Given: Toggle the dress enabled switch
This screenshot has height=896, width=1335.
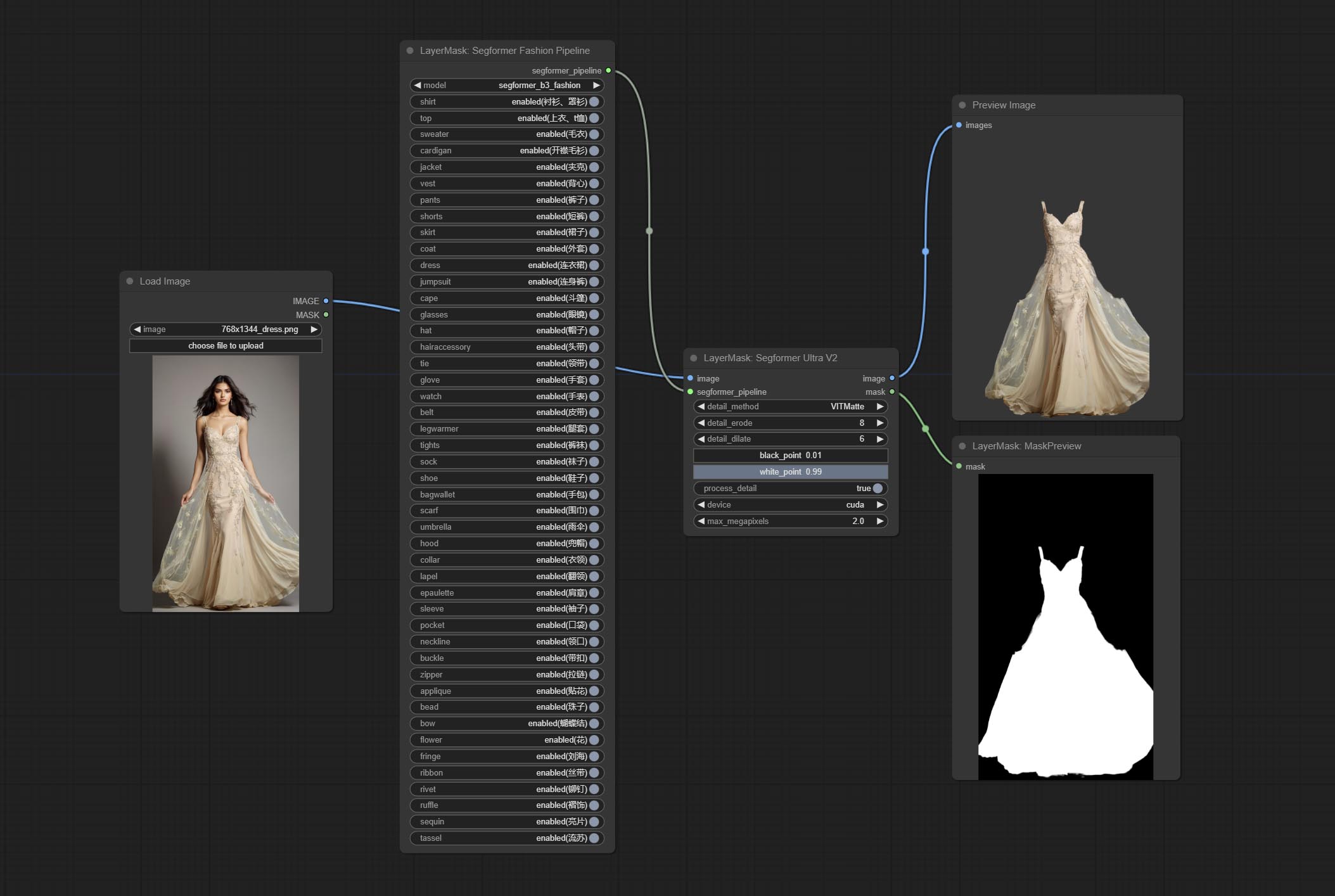Looking at the screenshot, I should pyautogui.click(x=594, y=266).
